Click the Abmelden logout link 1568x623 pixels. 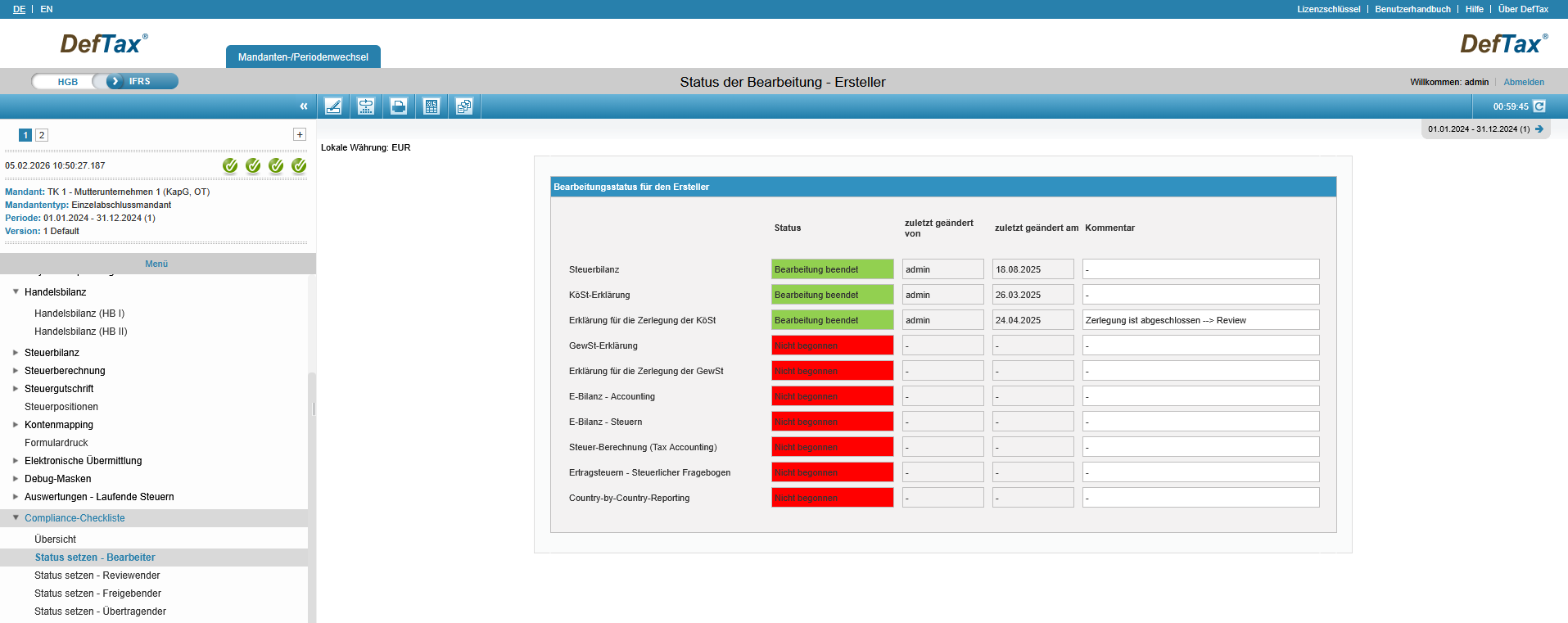pos(1524,83)
